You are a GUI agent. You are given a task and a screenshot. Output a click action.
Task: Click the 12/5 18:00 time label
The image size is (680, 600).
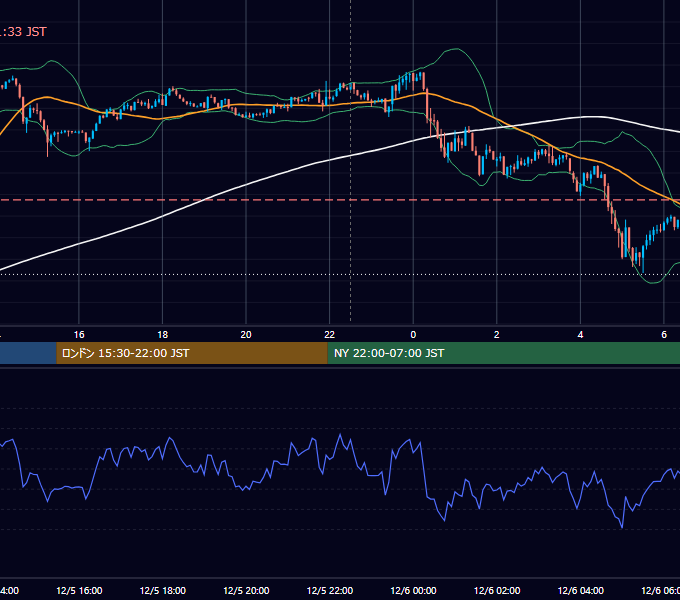point(163,590)
